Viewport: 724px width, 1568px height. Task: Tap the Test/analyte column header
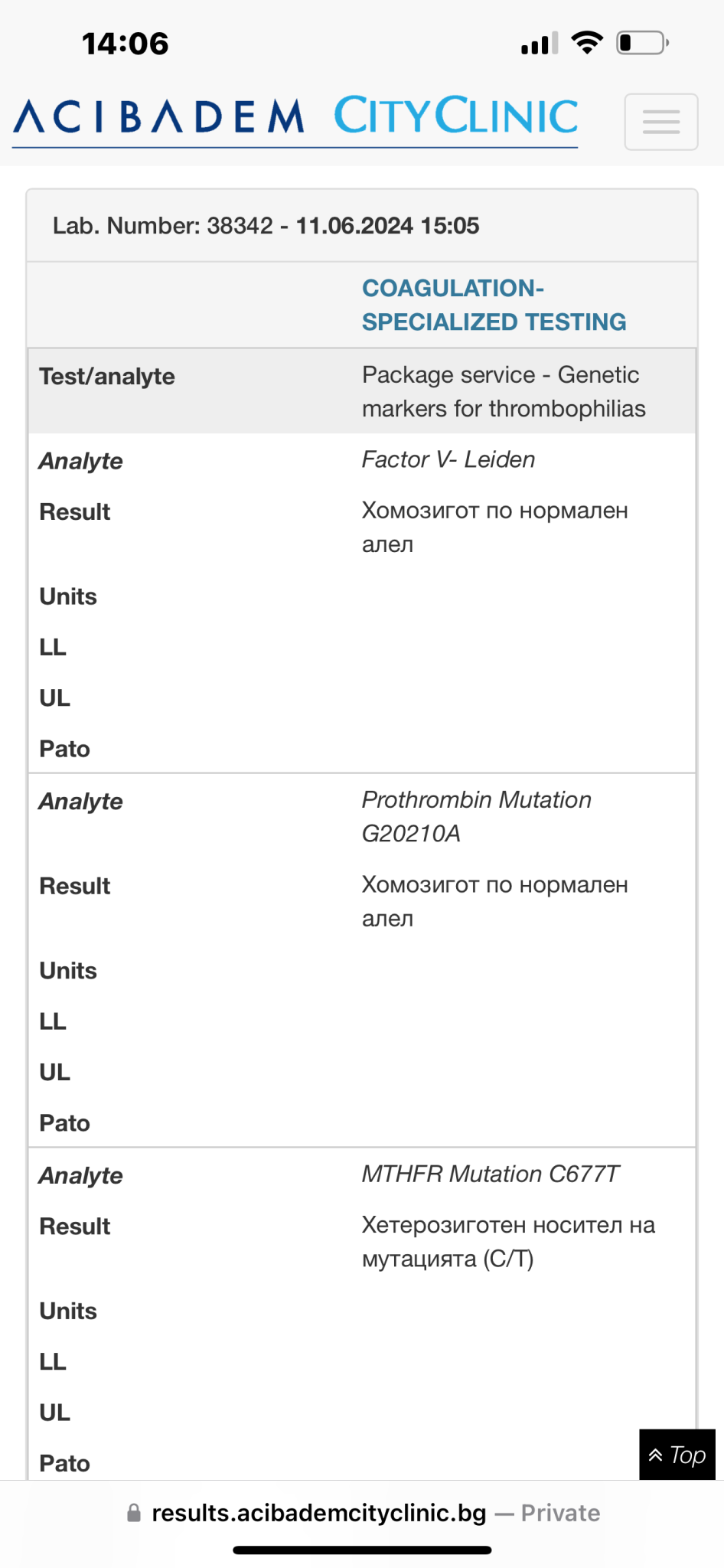pyautogui.click(x=107, y=377)
